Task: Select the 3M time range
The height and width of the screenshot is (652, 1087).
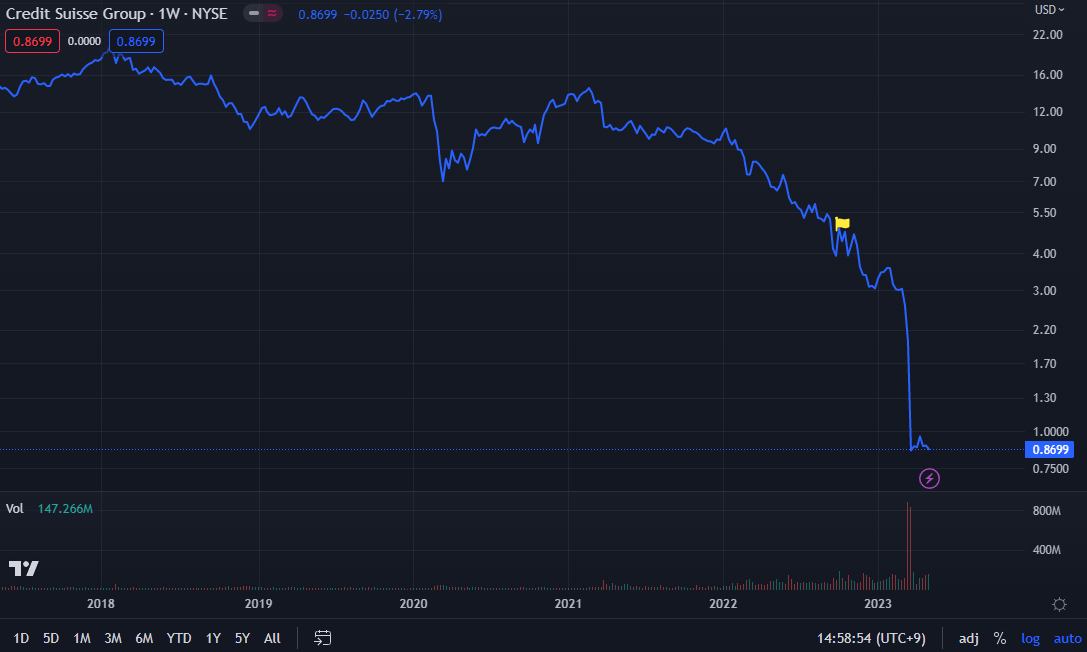Action: [x=113, y=638]
